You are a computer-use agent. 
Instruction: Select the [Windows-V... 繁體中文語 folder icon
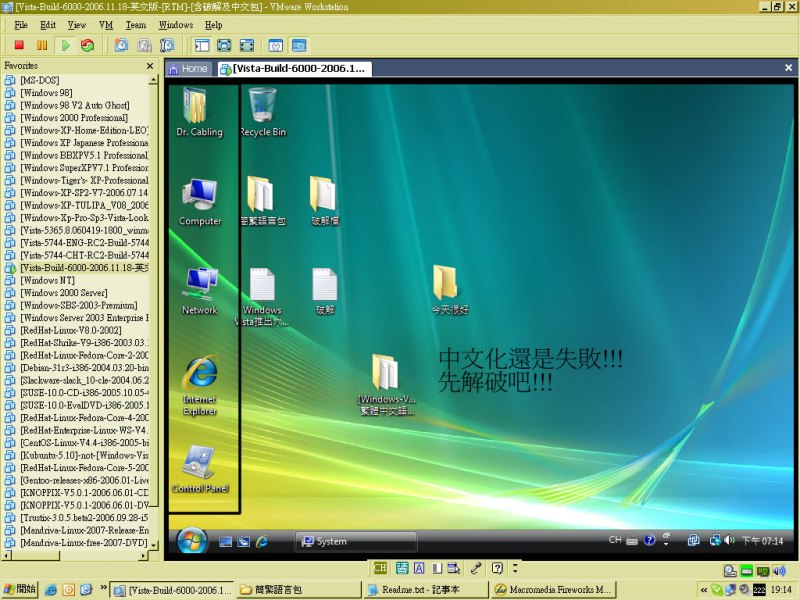coord(386,386)
